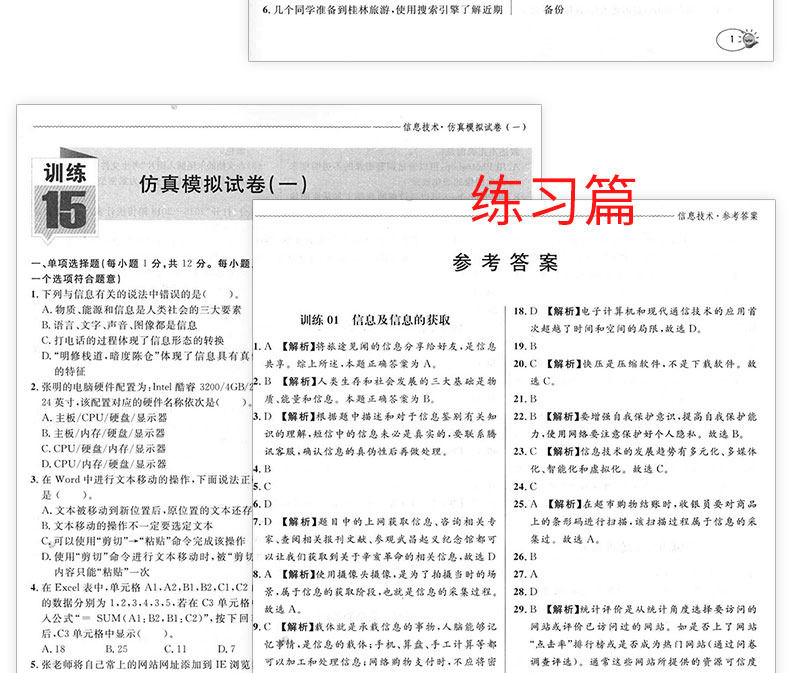Click option A. 主板/CPU/硬盘/显示器

[104, 418]
